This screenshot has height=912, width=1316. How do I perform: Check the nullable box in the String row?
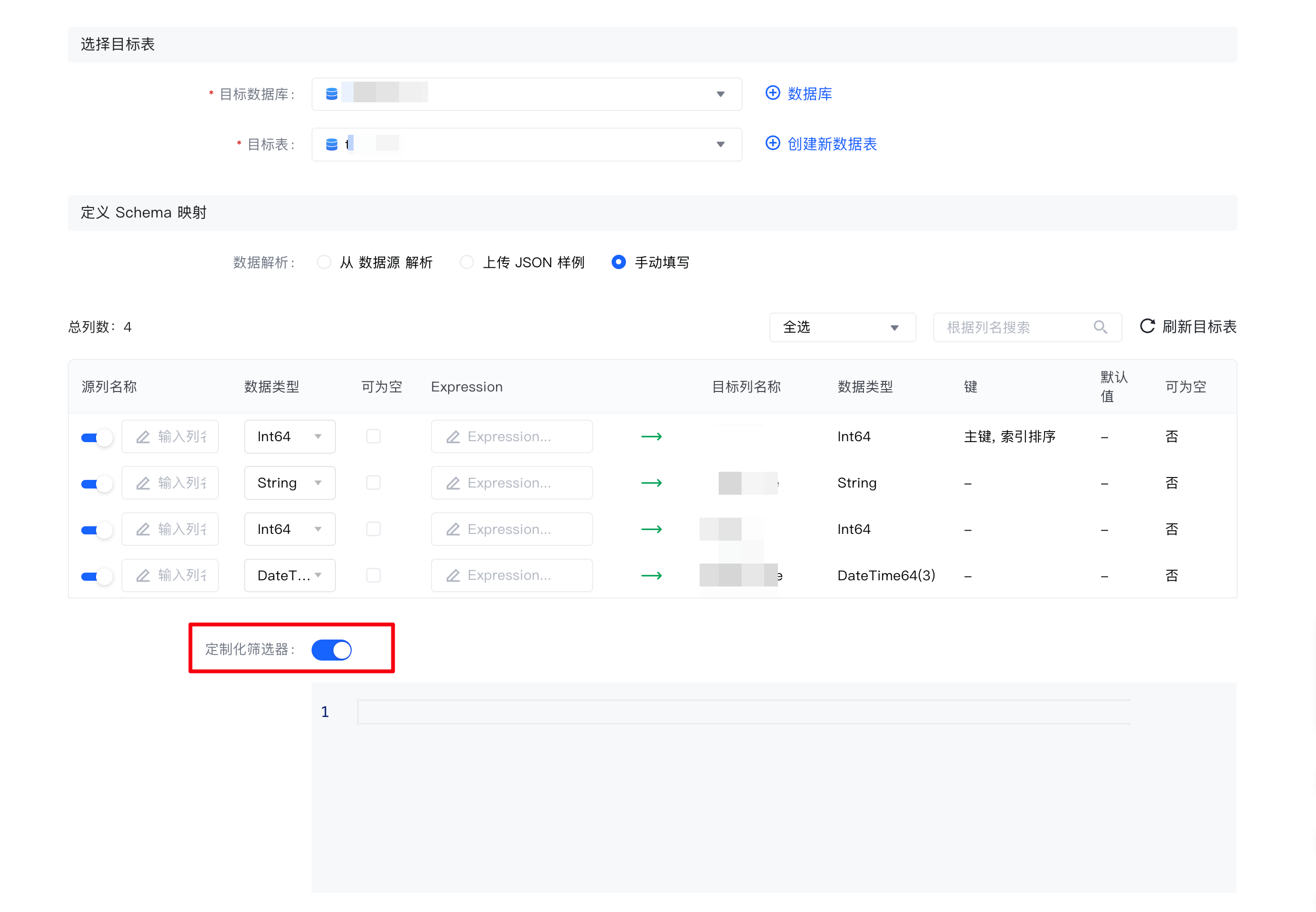coord(373,483)
